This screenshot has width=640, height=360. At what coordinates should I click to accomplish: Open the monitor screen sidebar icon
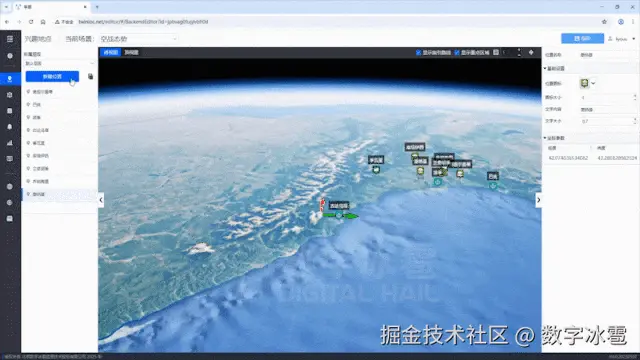coord(10,159)
